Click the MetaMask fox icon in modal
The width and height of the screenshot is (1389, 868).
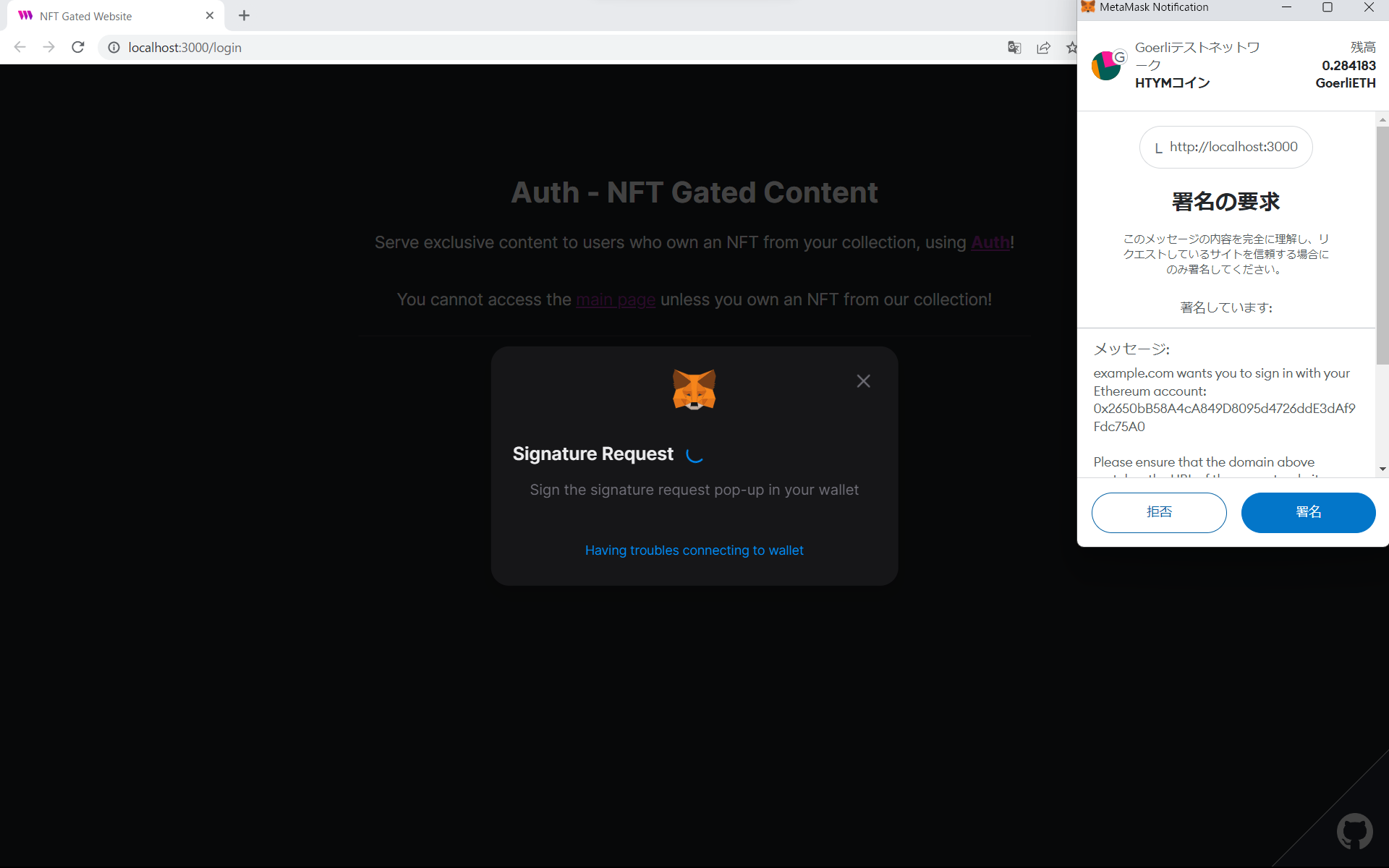click(x=694, y=390)
